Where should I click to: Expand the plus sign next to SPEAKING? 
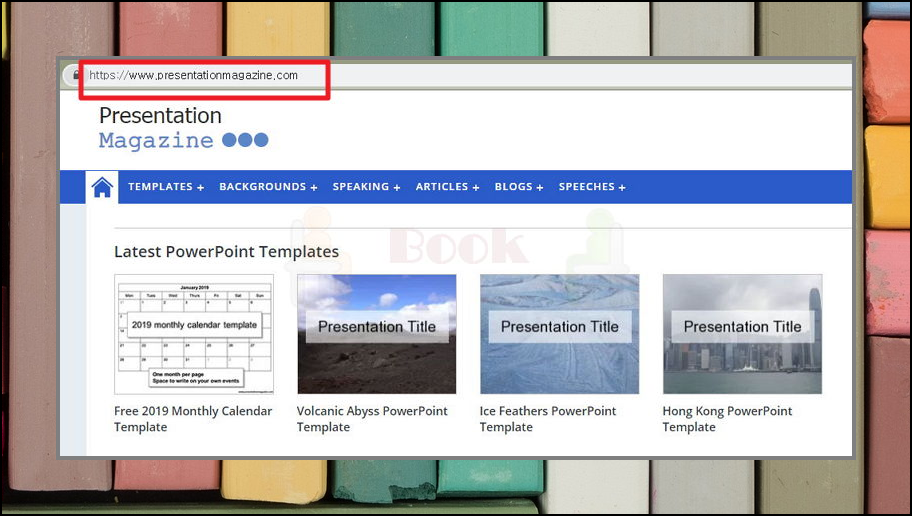coord(397,188)
